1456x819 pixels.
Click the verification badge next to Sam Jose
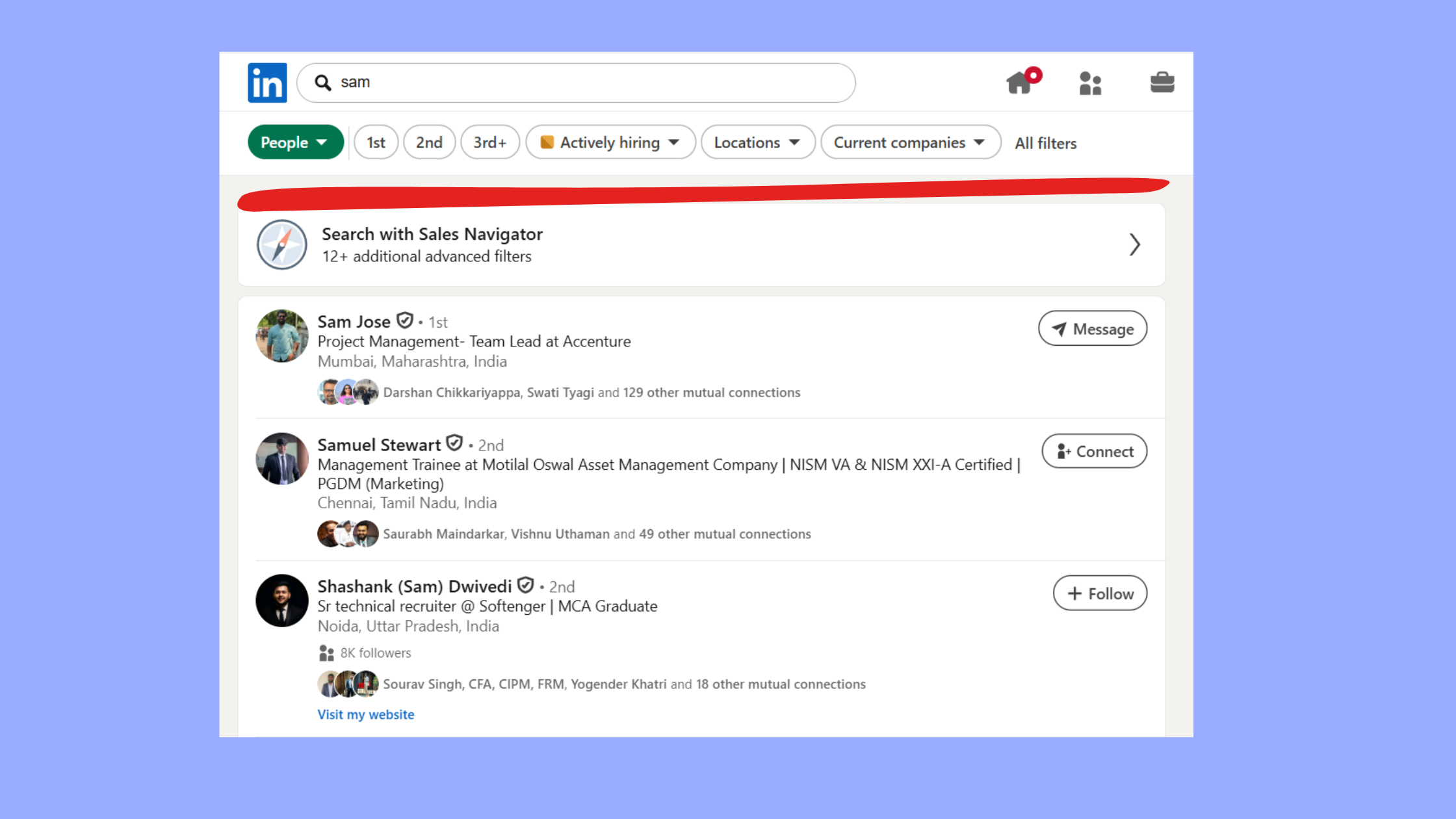(x=405, y=320)
